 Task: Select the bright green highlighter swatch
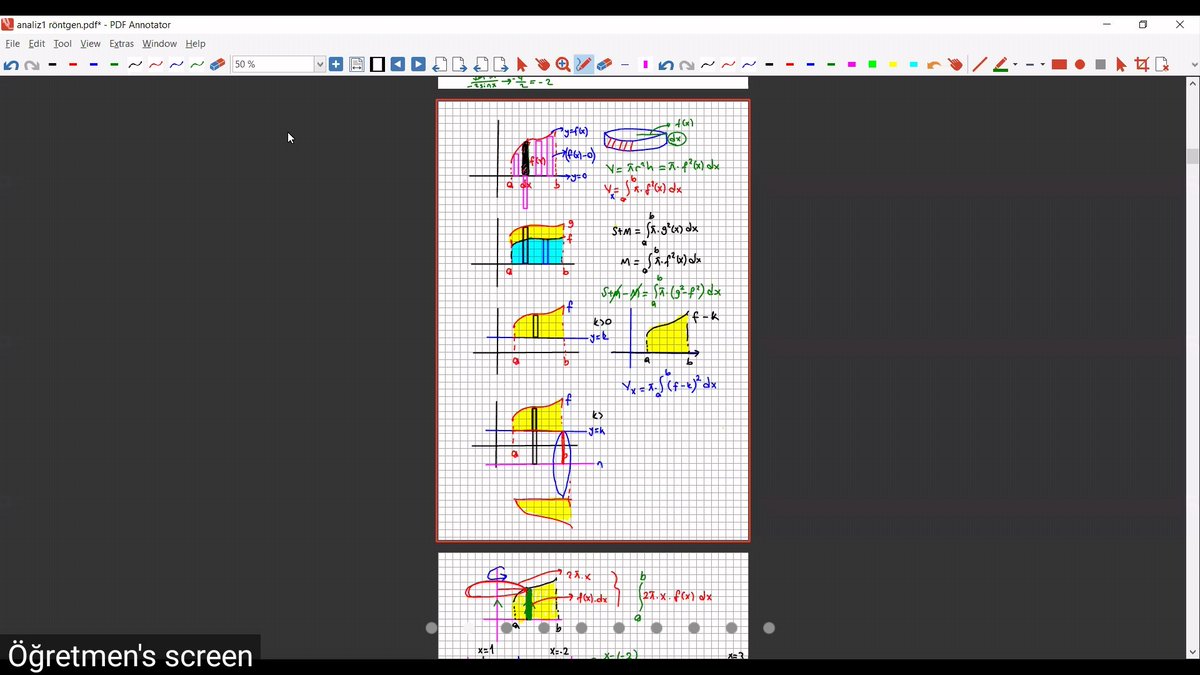[872, 65]
